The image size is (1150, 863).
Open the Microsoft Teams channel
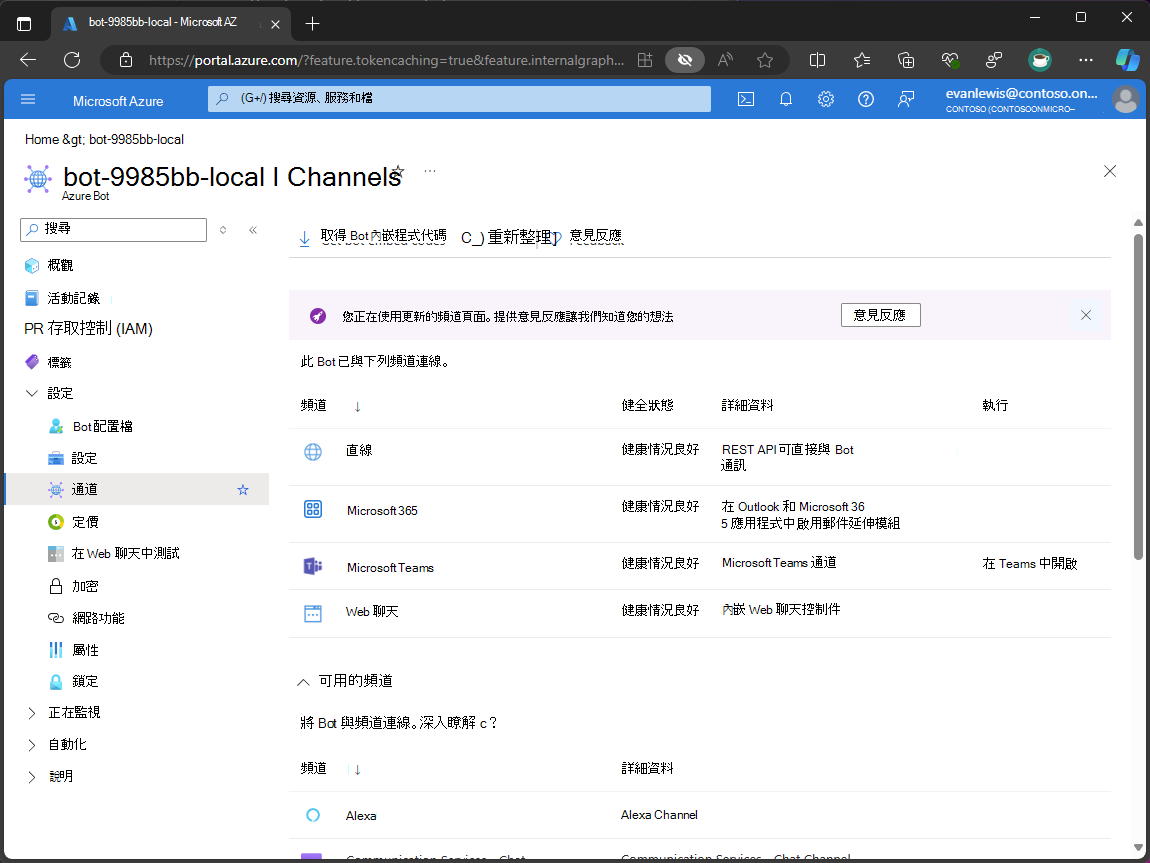pos(390,568)
